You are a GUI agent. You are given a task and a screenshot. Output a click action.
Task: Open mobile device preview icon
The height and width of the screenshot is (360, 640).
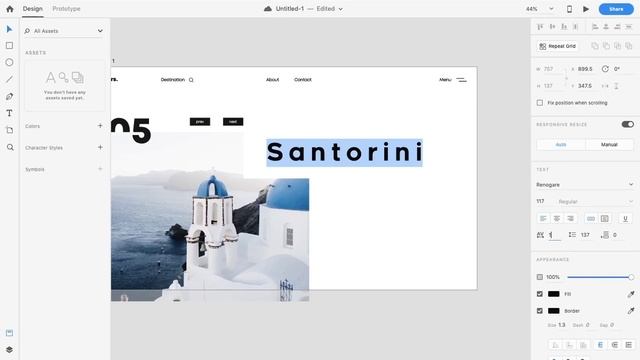pos(569,9)
